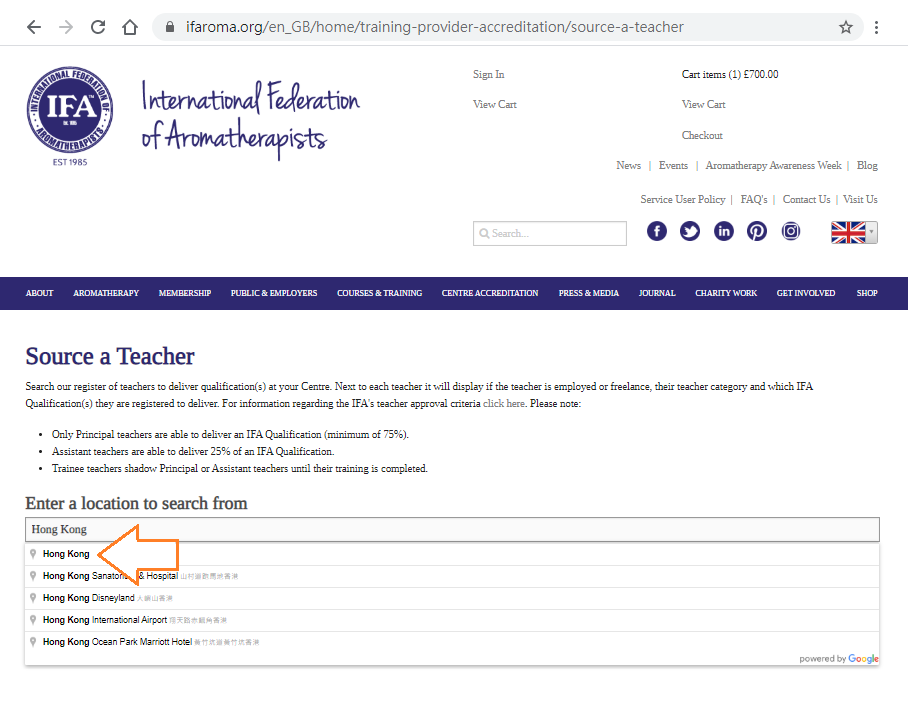Click the location search input field
Viewport: 908px width, 727px height.
[x=451, y=529]
